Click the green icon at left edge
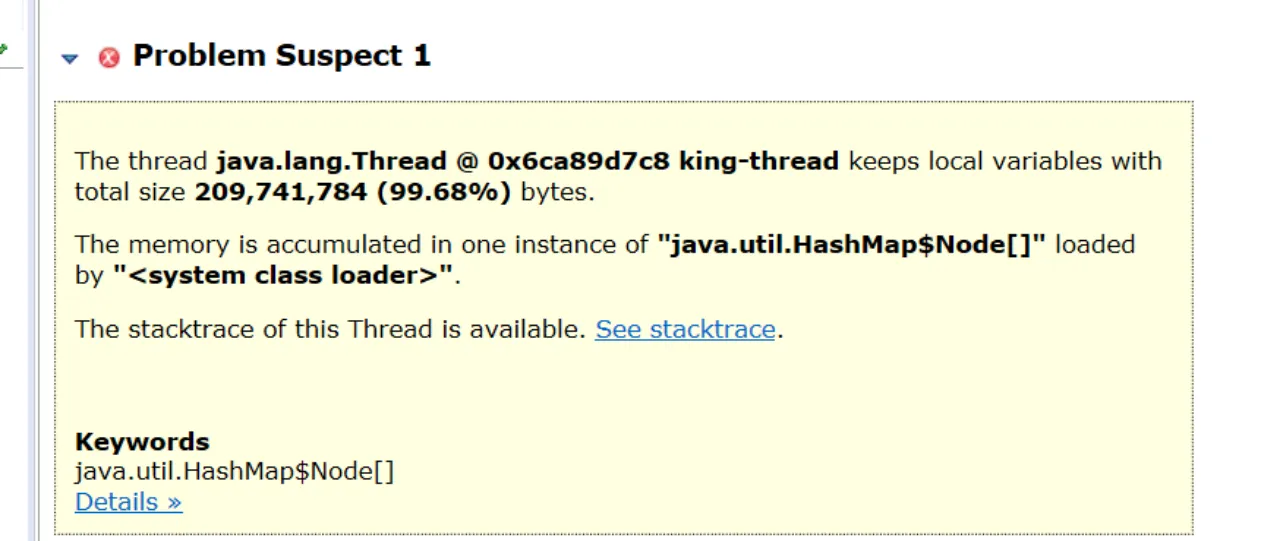Screen dimensions: 1280x541 click(x=3, y=47)
